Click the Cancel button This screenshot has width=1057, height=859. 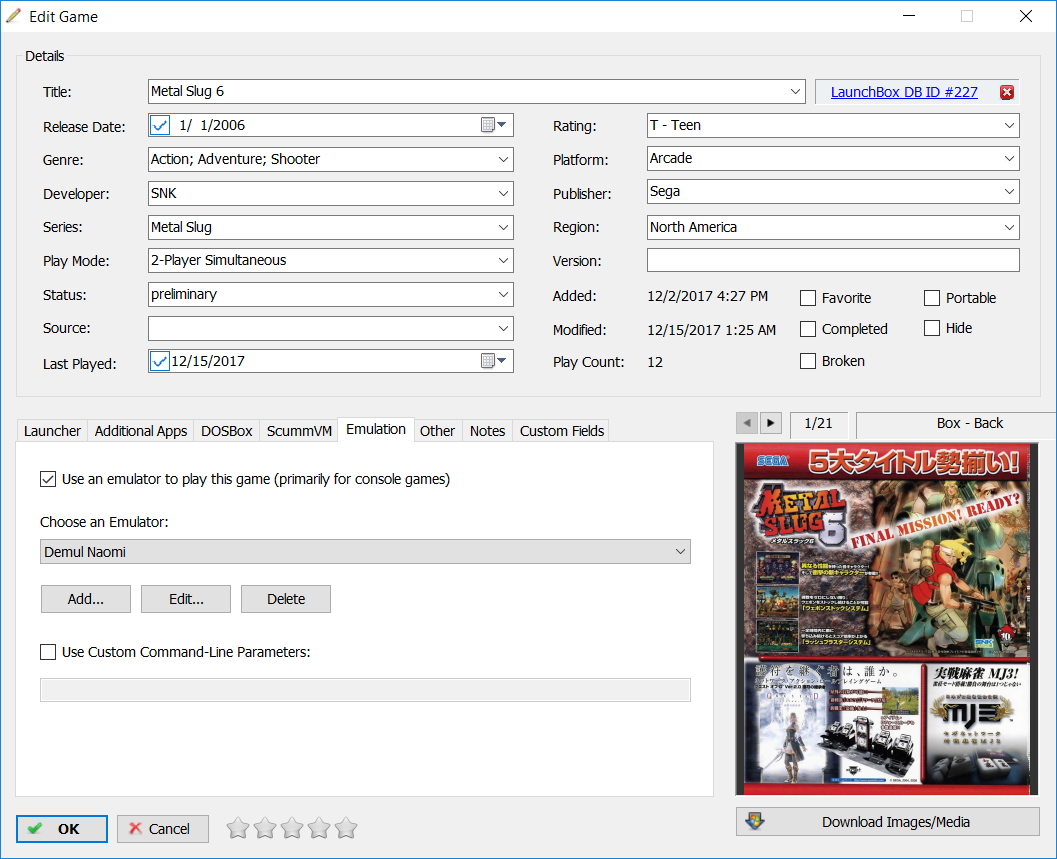[x=162, y=829]
